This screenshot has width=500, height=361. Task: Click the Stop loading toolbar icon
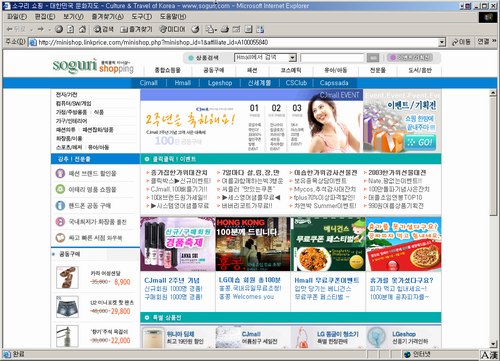click(59, 29)
